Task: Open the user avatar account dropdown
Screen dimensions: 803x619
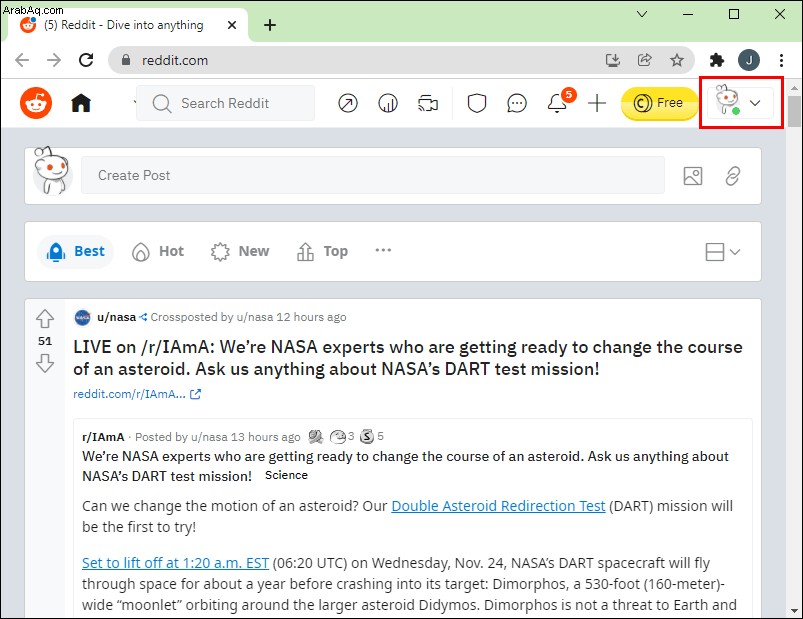Action: point(741,102)
